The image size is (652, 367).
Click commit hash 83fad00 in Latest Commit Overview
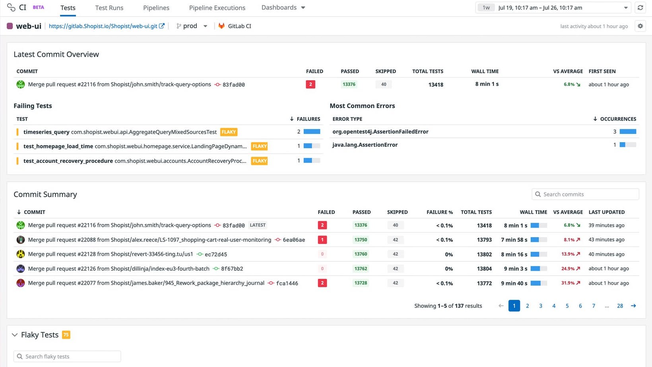(x=234, y=84)
